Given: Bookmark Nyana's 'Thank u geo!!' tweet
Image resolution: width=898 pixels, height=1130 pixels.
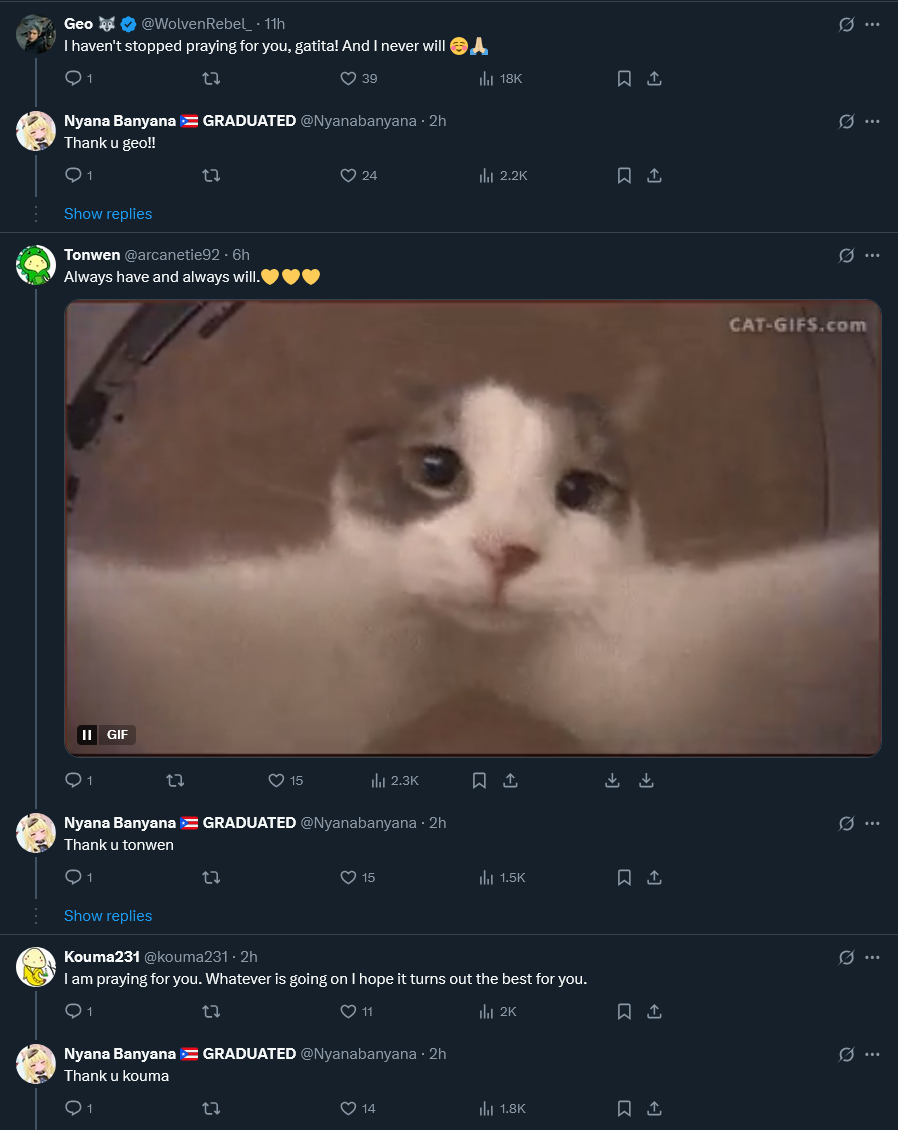Looking at the screenshot, I should click(624, 175).
